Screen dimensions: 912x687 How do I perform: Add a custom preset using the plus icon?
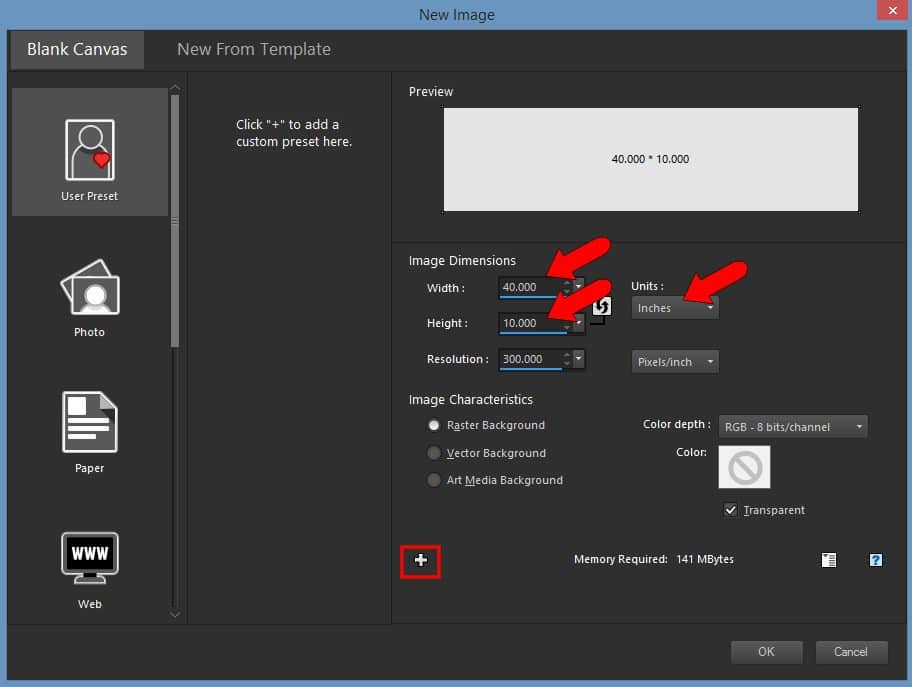point(420,562)
